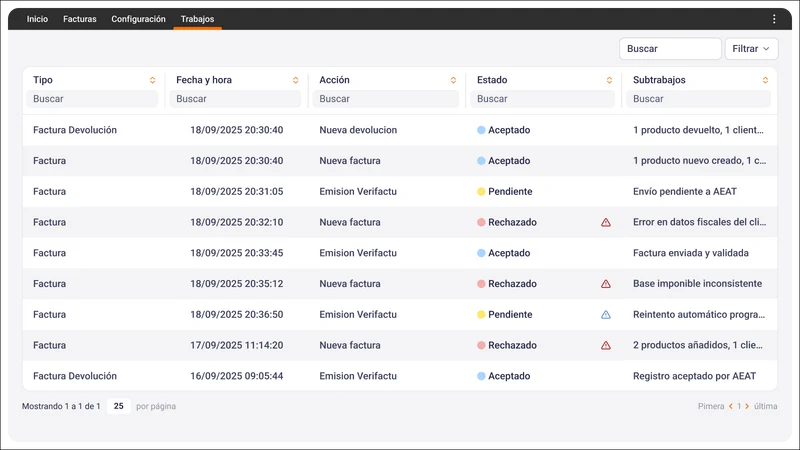Select 'Factura enviada y validada' cell
The height and width of the screenshot is (450, 800).
click(691, 253)
